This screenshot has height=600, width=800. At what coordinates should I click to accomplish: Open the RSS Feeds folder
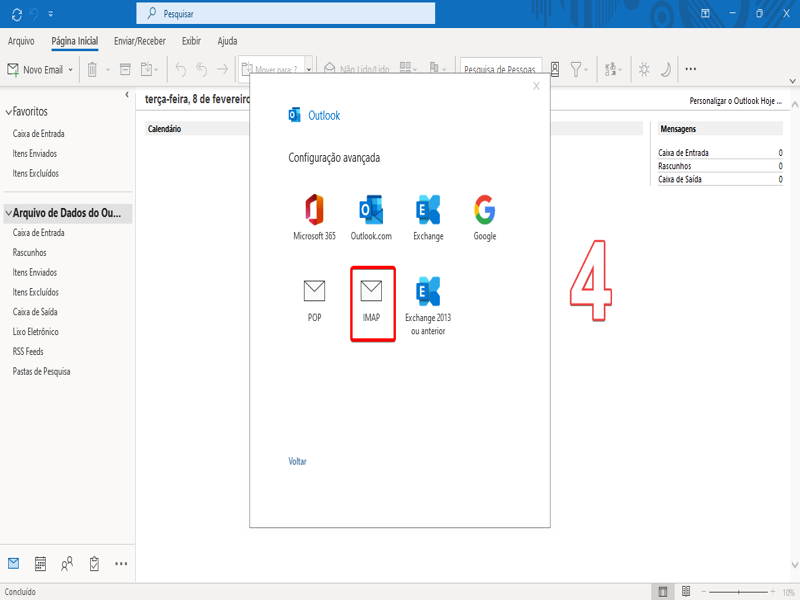click(x=28, y=352)
